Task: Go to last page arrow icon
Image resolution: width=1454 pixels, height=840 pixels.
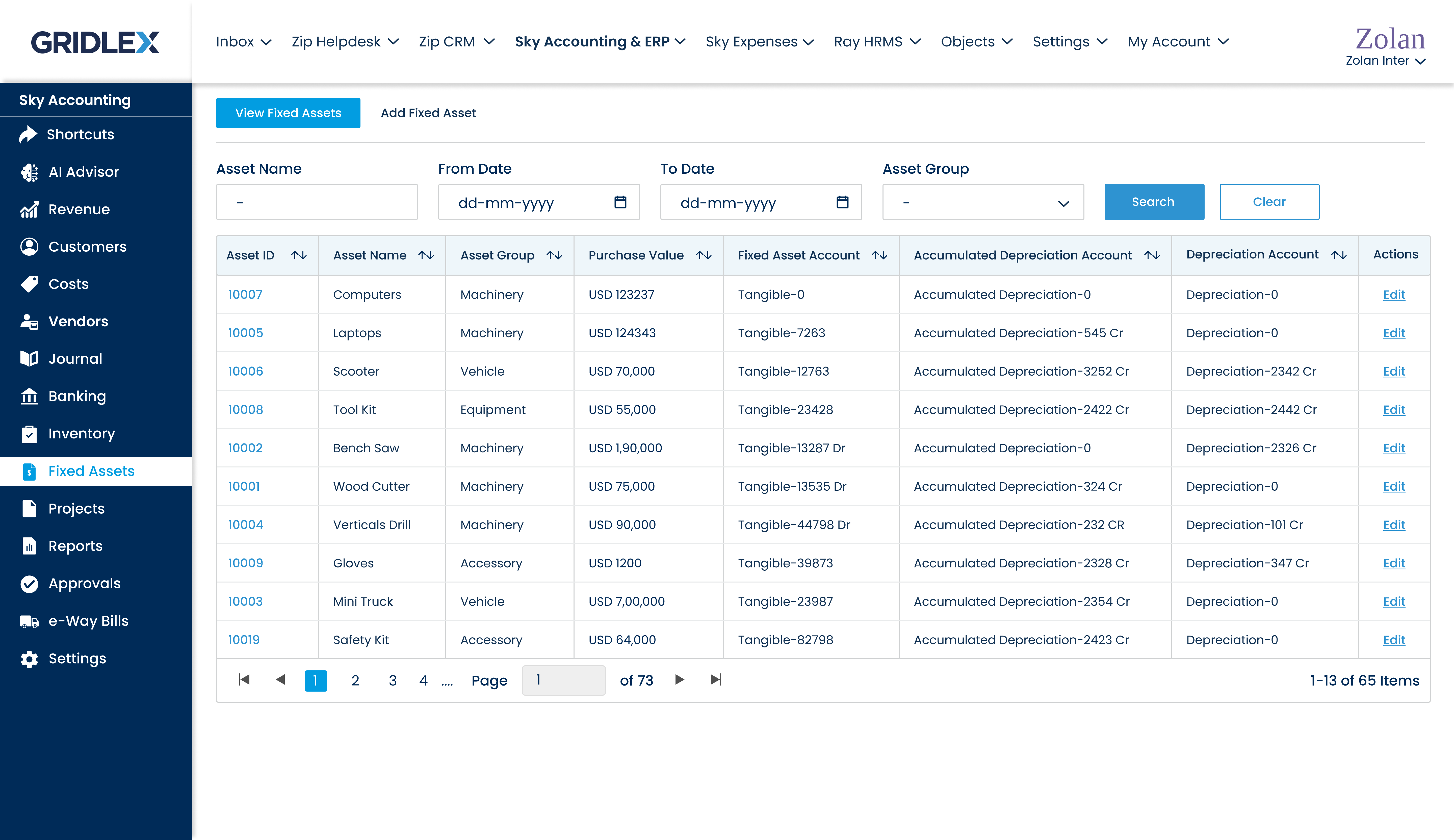Action: [715, 680]
